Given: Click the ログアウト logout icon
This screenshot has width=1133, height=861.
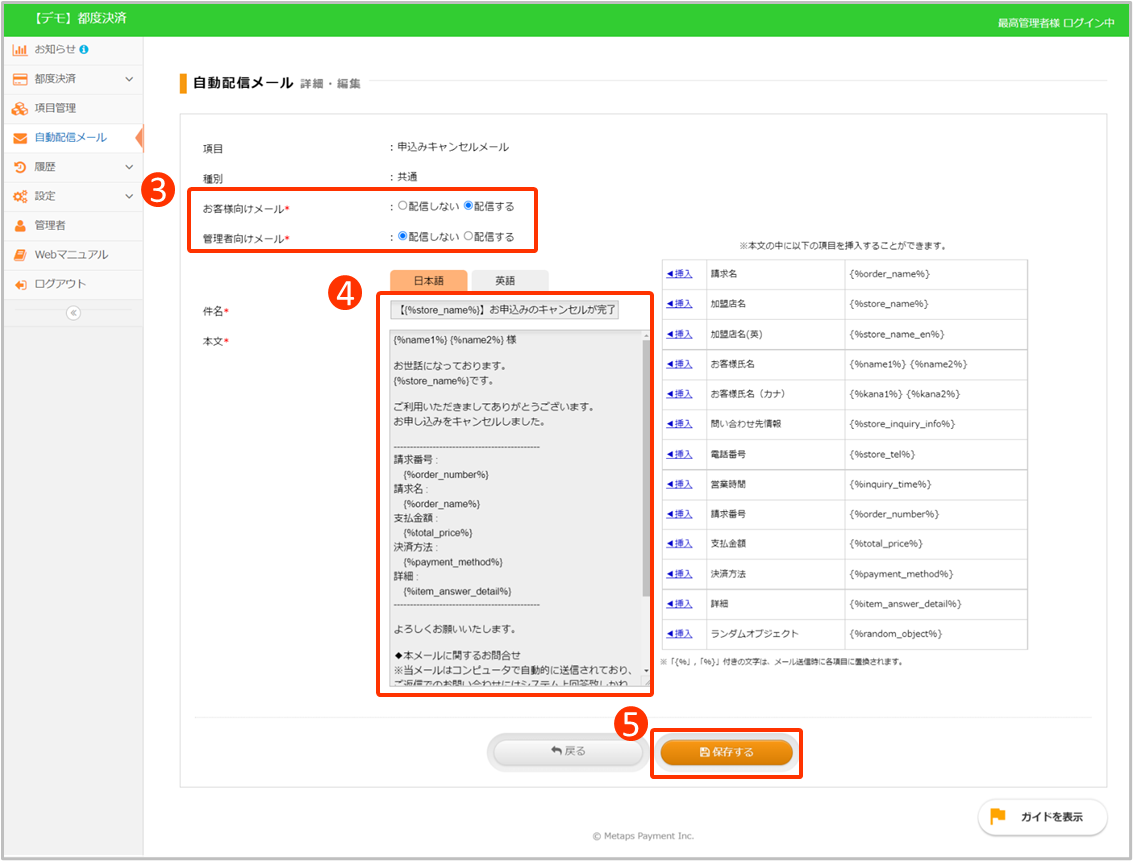Looking at the screenshot, I should pos(20,285).
